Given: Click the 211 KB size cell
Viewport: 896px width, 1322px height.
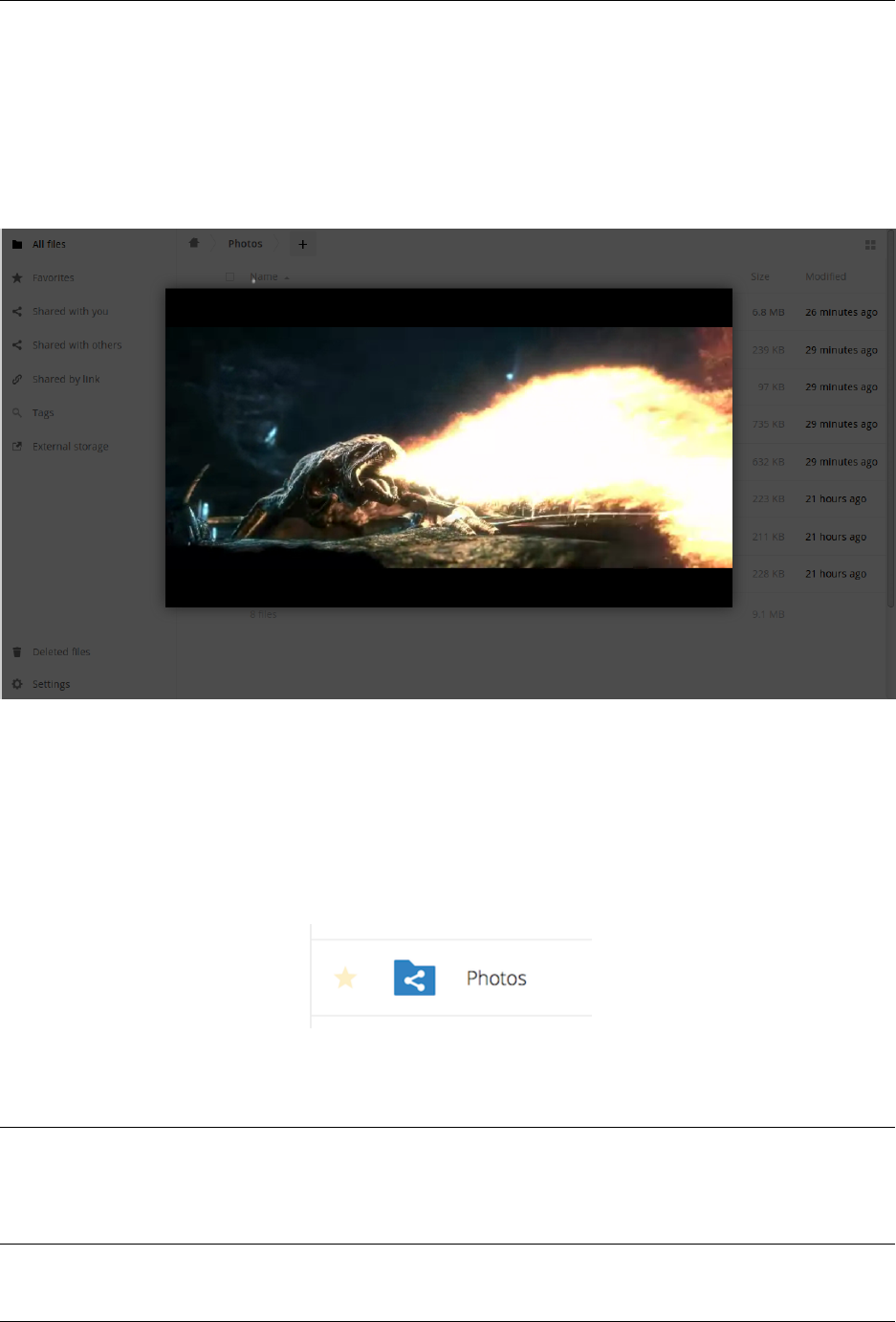Looking at the screenshot, I should tap(768, 537).
